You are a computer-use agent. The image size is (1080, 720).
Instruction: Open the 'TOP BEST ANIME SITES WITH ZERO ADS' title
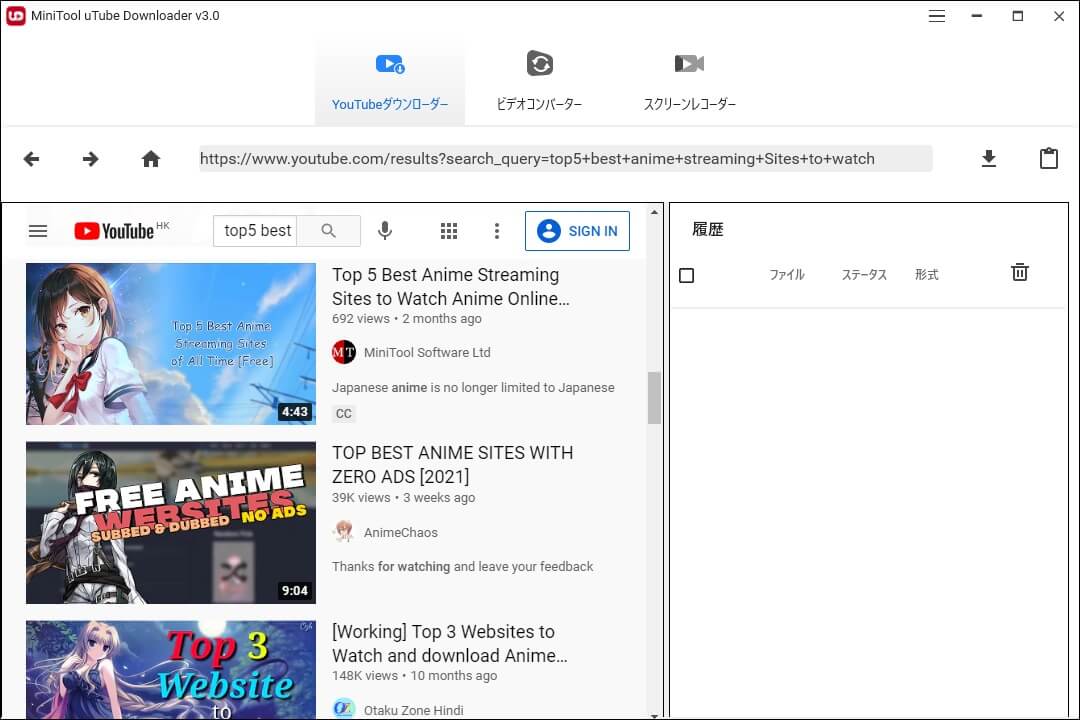point(453,464)
